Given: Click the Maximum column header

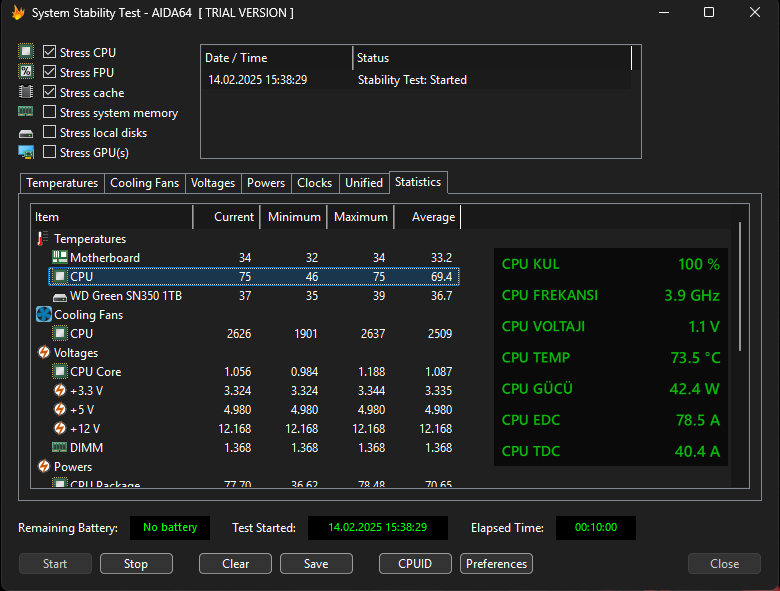Looking at the screenshot, I should (361, 217).
